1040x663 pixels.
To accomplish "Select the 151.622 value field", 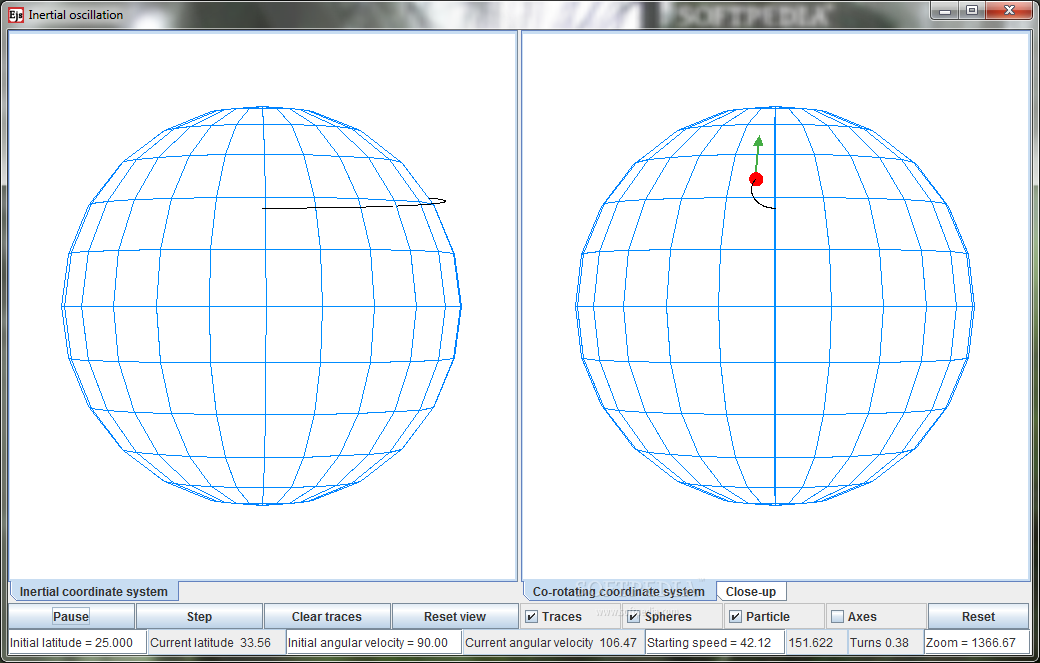I will (x=816, y=642).
